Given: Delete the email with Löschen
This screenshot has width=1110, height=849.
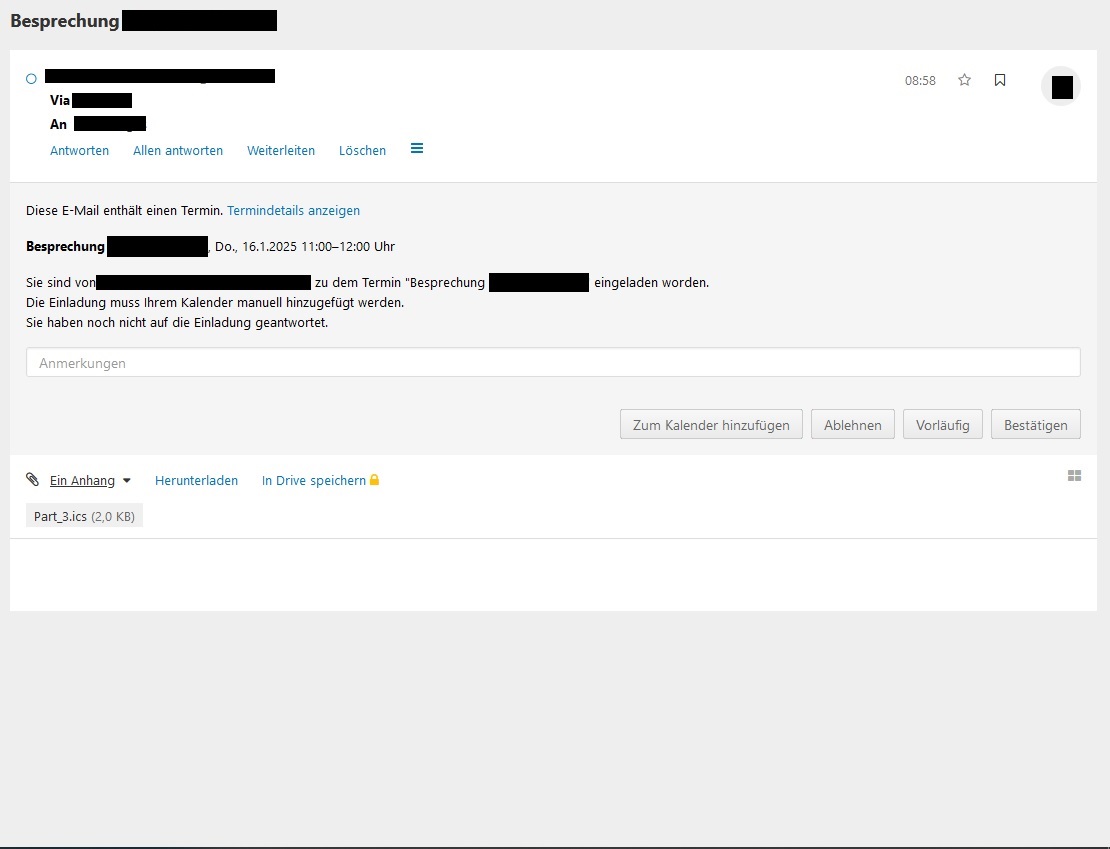Looking at the screenshot, I should coord(362,151).
